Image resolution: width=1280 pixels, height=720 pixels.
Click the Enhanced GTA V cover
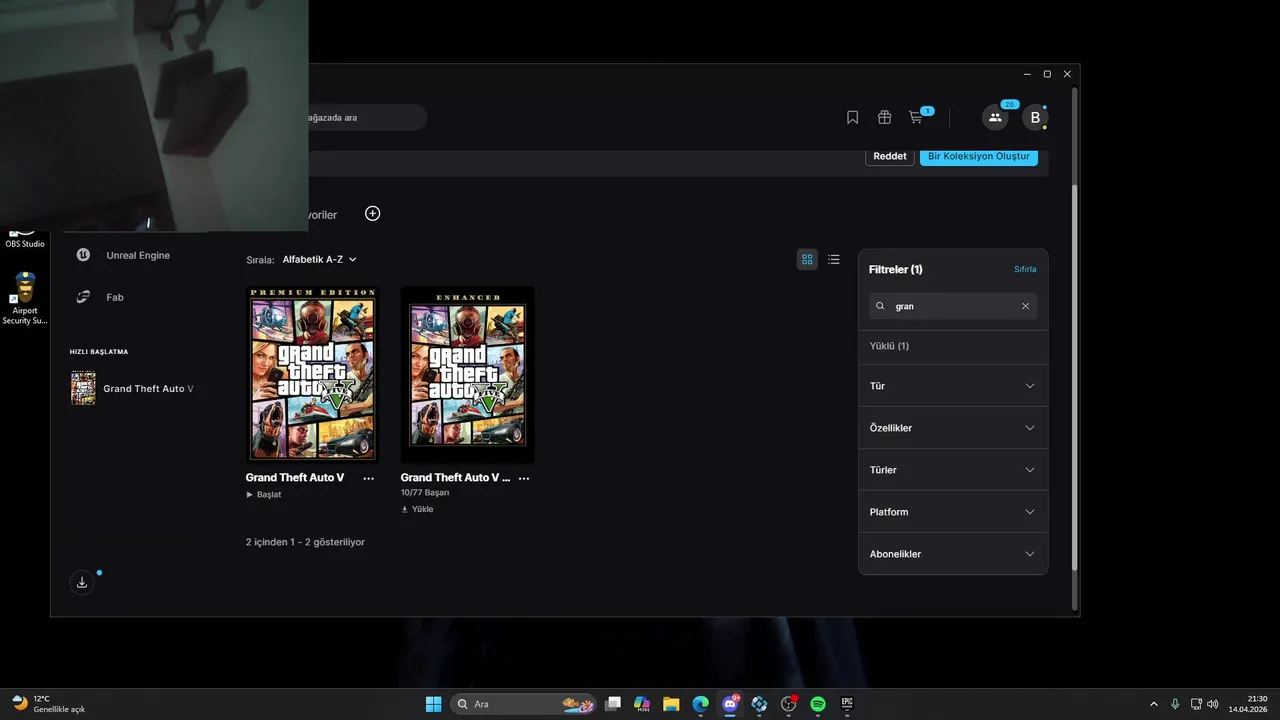click(x=467, y=374)
